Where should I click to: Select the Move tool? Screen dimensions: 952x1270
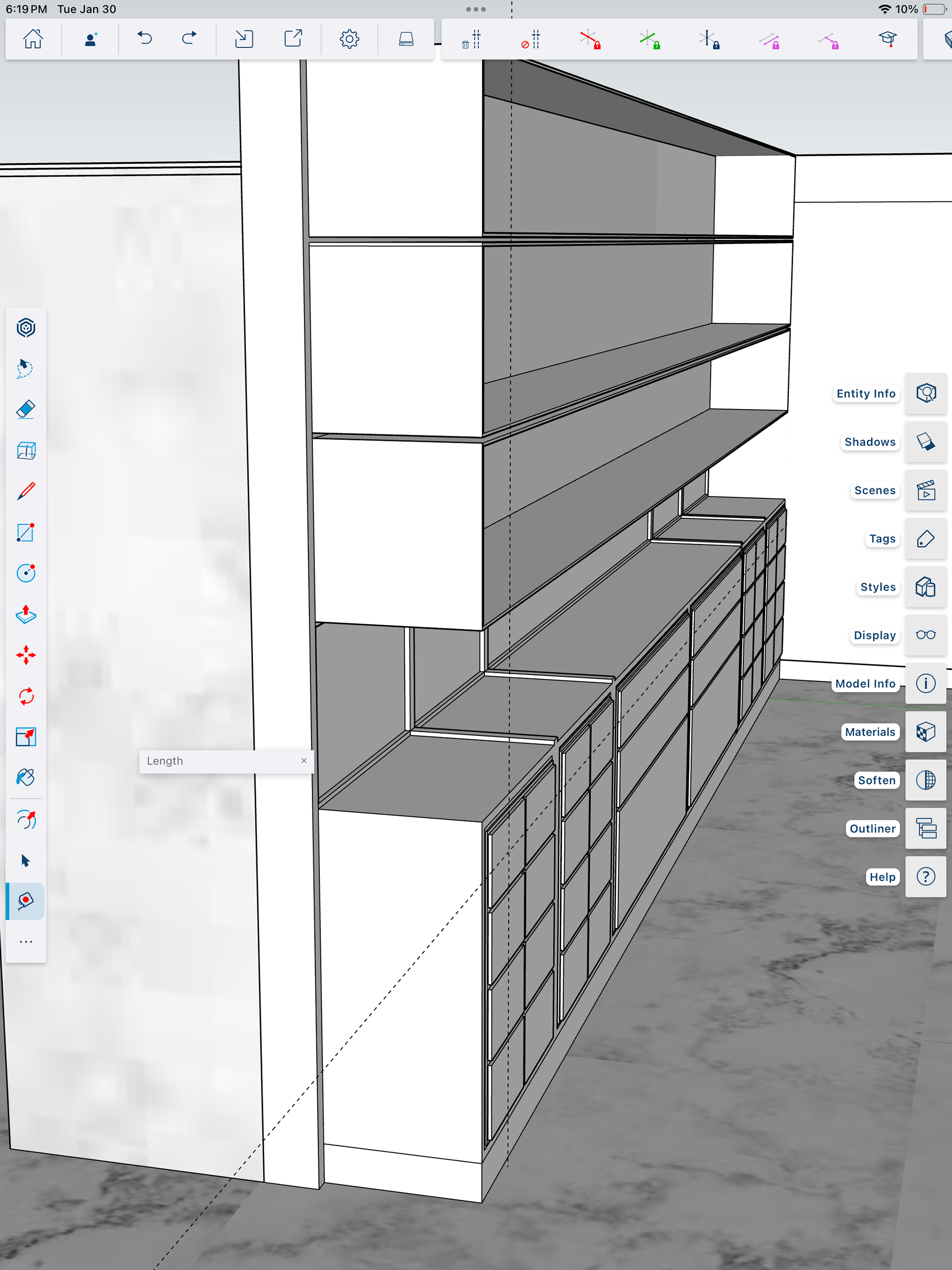(x=26, y=655)
